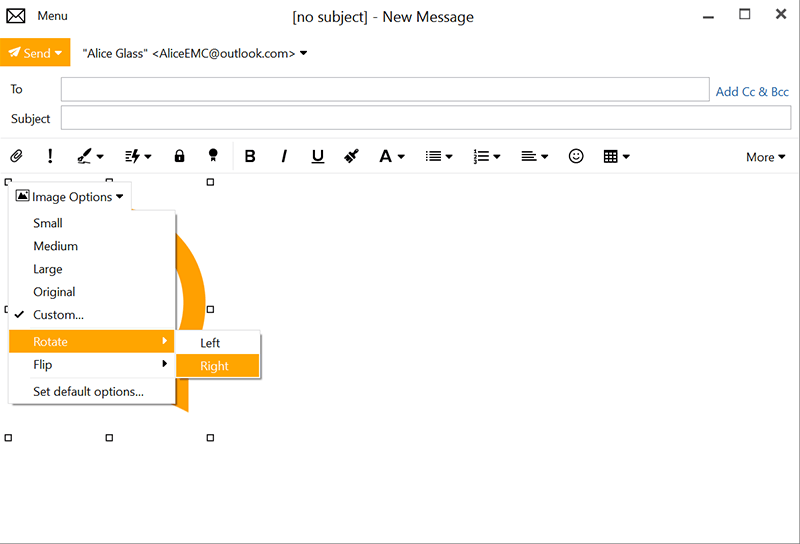
Task: Mark message high importance with exclamation icon
Action: [50, 156]
